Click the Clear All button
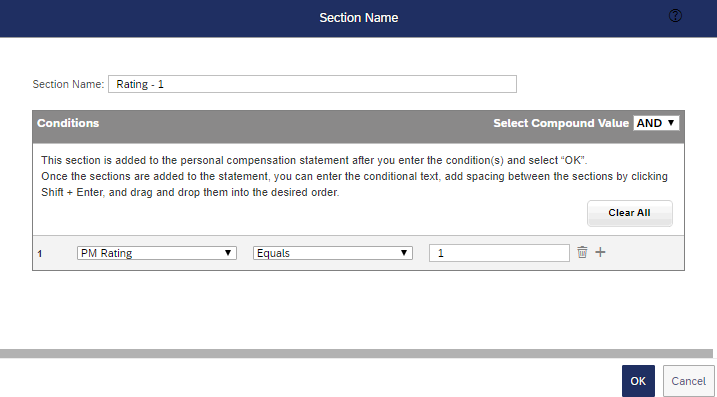The height and width of the screenshot is (397, 717). point(629,213)
